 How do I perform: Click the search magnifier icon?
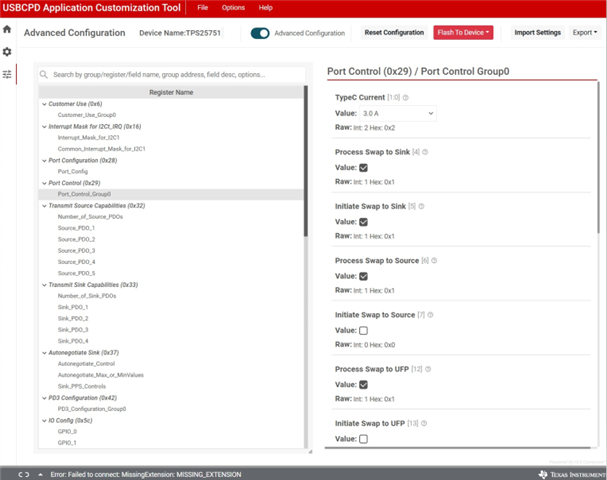click(x=44, y=74)
